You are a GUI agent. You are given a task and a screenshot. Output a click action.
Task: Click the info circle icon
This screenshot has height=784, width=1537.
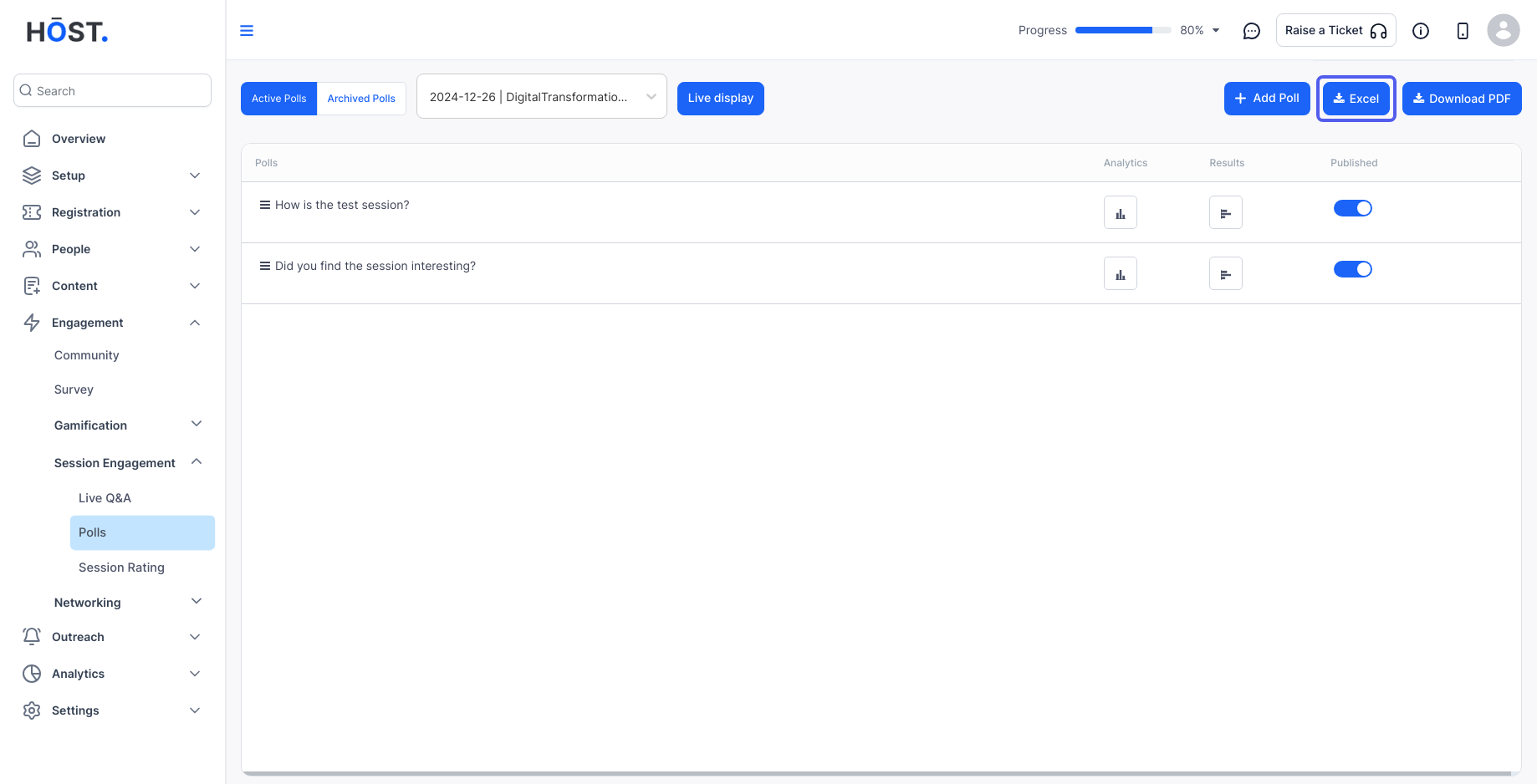[x=1420, y=31]
